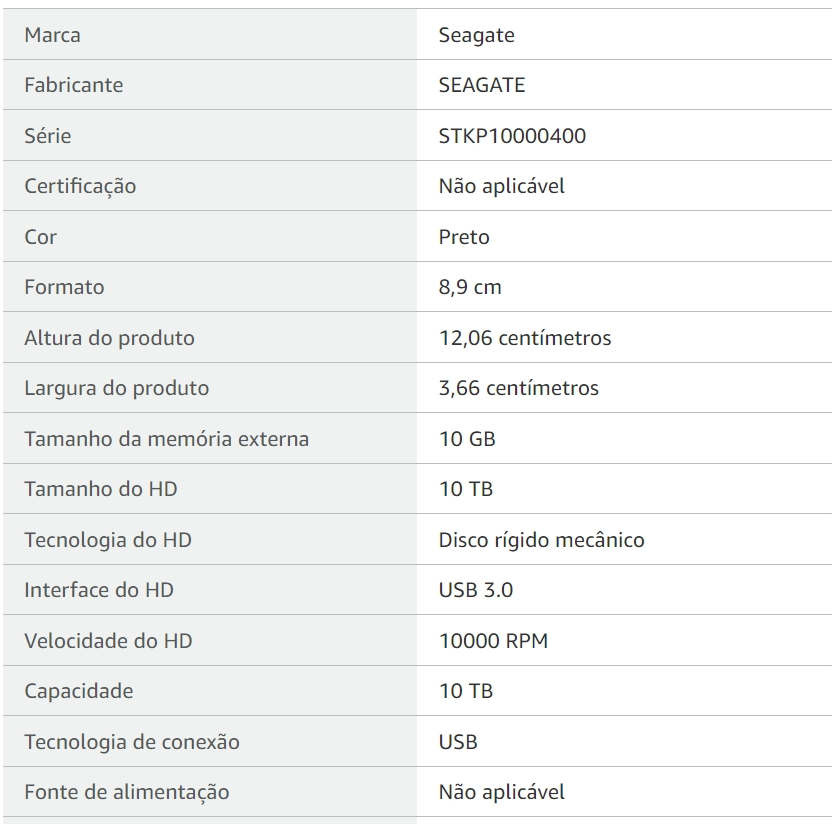This screenshot has height=824, width=840.
Task: Select the STKP10000400 series text
Action: click(512, 136)
